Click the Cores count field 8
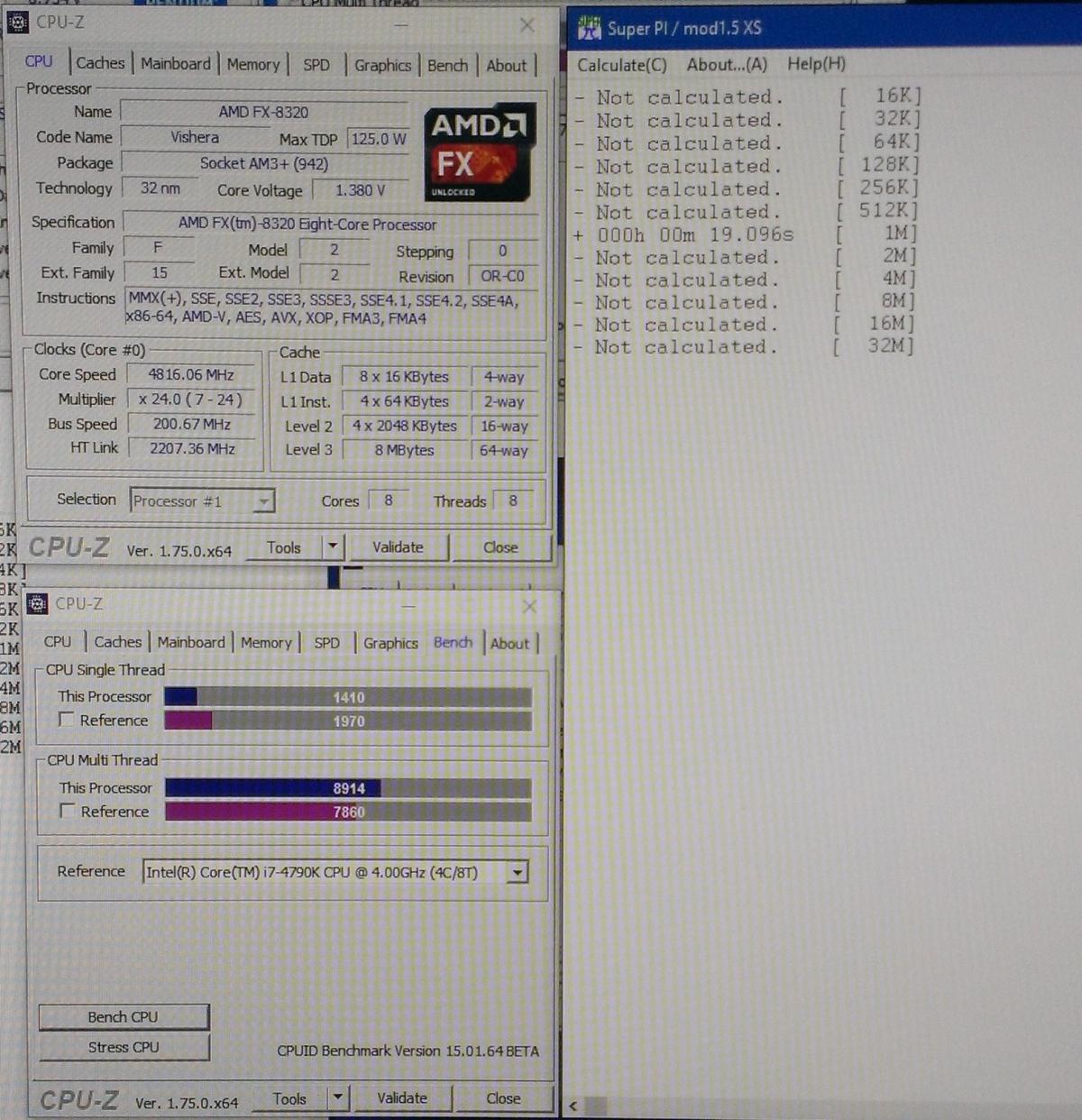Screen dimensions: 1082x1120 [x=389, y=500]
